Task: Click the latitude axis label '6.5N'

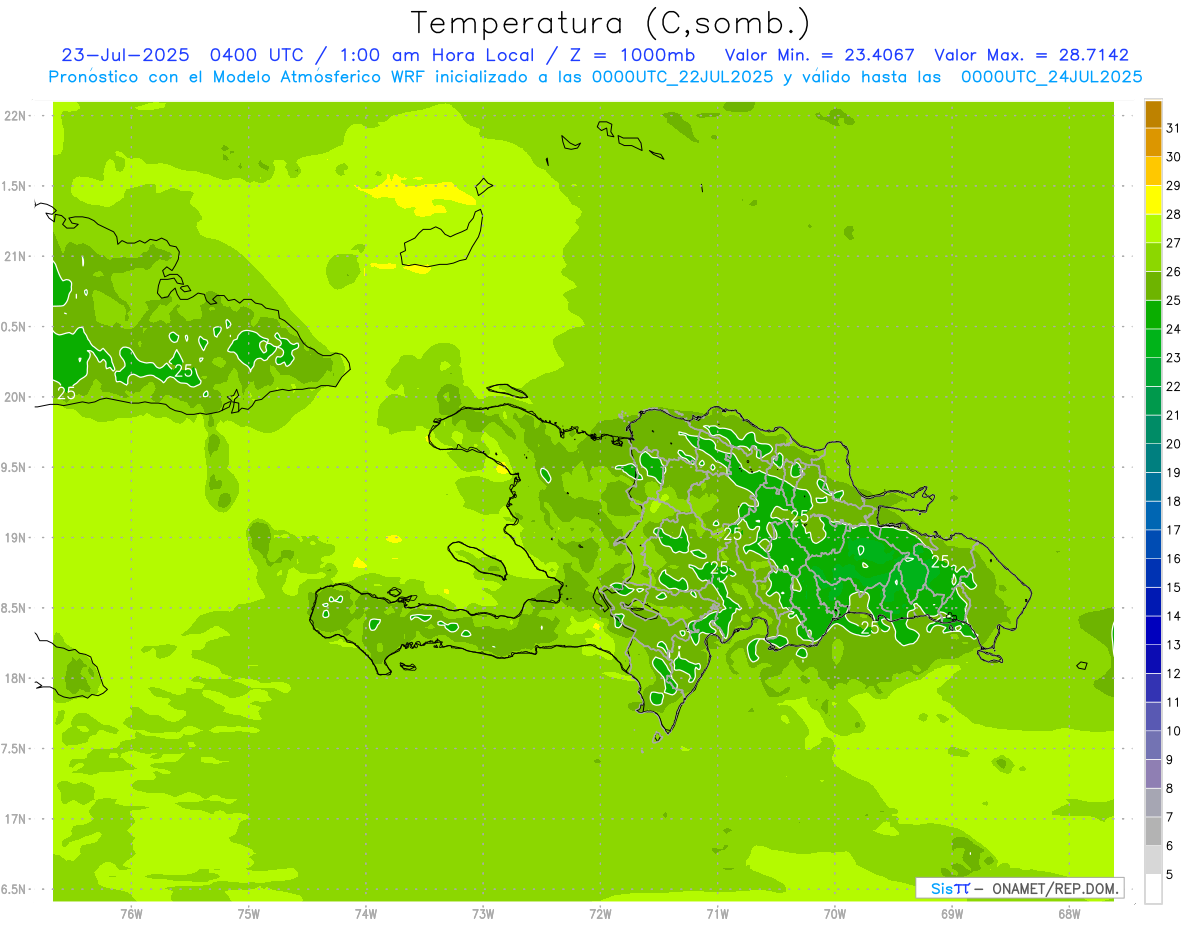Action: 13,889
